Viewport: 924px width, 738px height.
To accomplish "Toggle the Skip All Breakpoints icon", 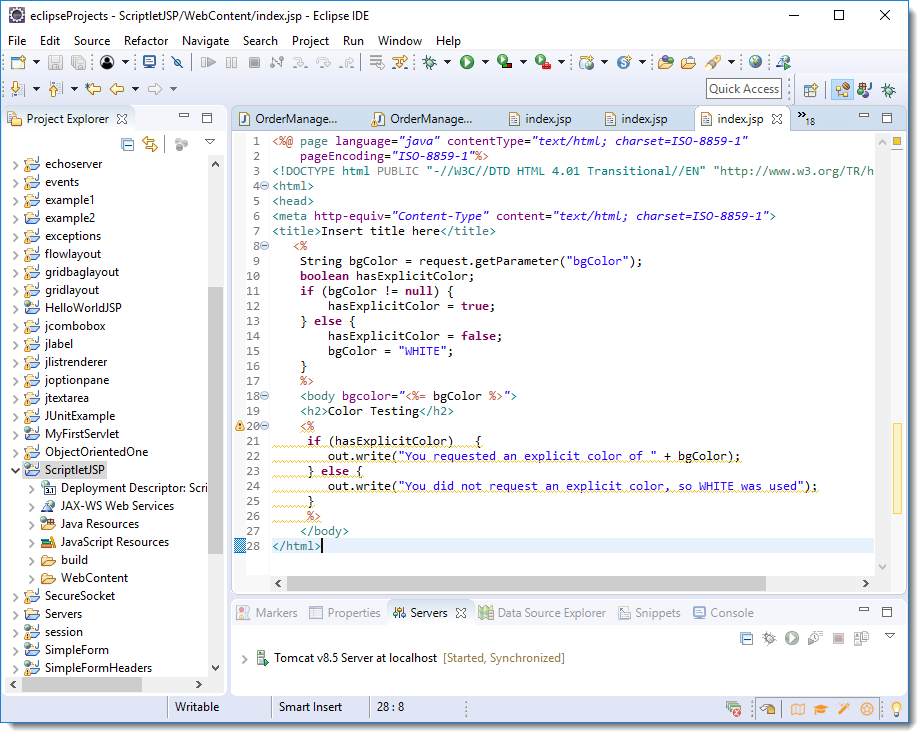I will click(x=177, y=62).
